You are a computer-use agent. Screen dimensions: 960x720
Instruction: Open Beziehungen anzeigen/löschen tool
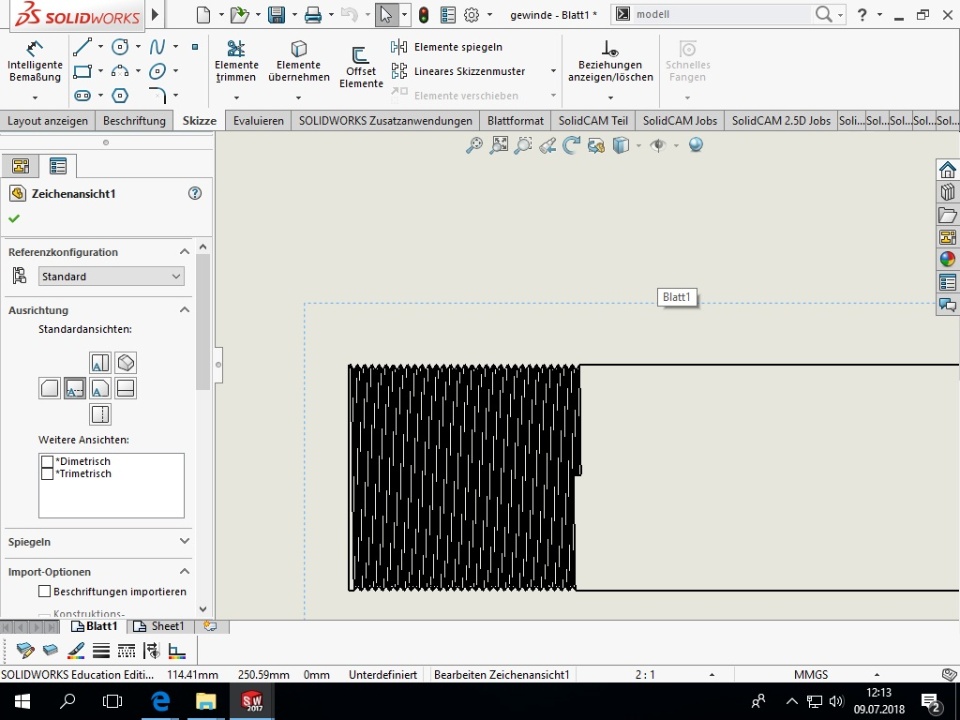pos(609,61)
